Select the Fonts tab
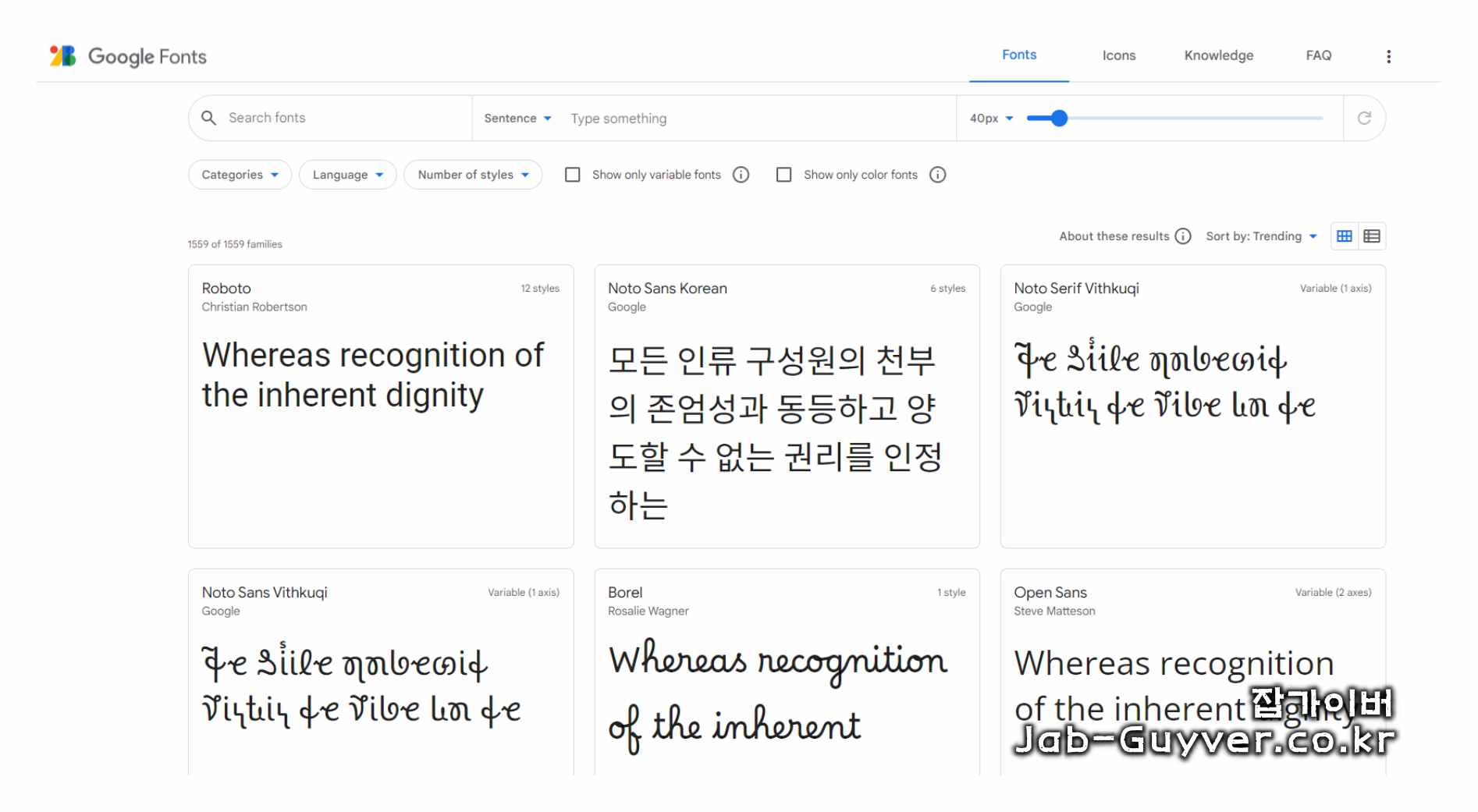 click(x=1019, y=55)
